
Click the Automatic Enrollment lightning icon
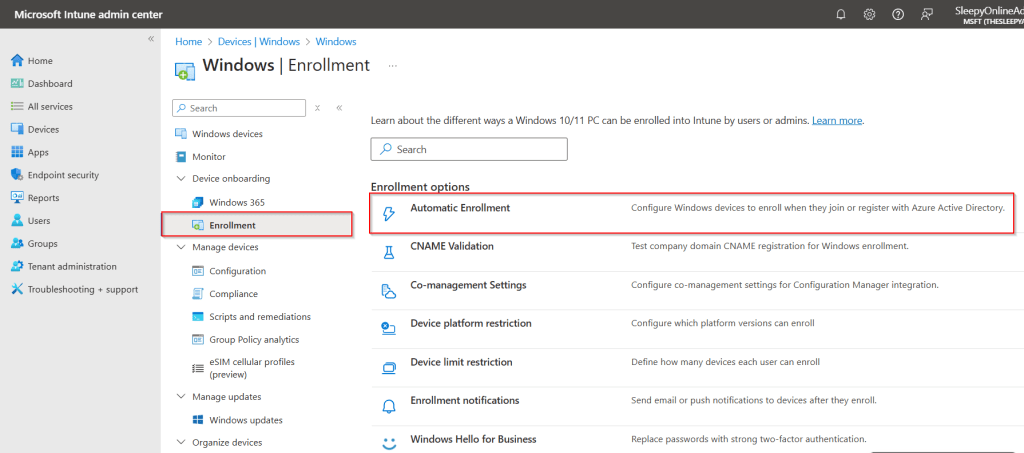[389, 213]
